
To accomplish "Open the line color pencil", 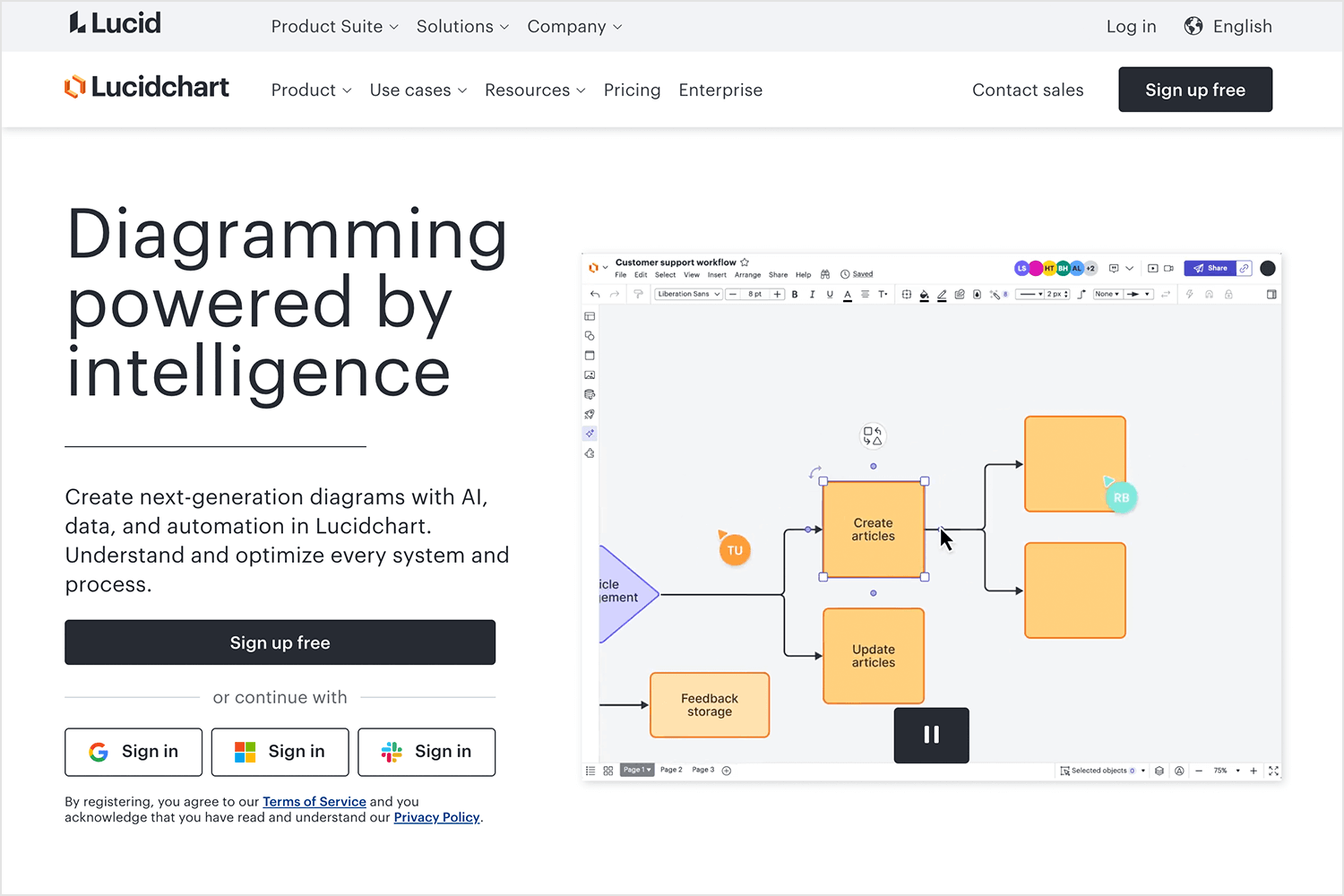I will click(x=942, y=295).
